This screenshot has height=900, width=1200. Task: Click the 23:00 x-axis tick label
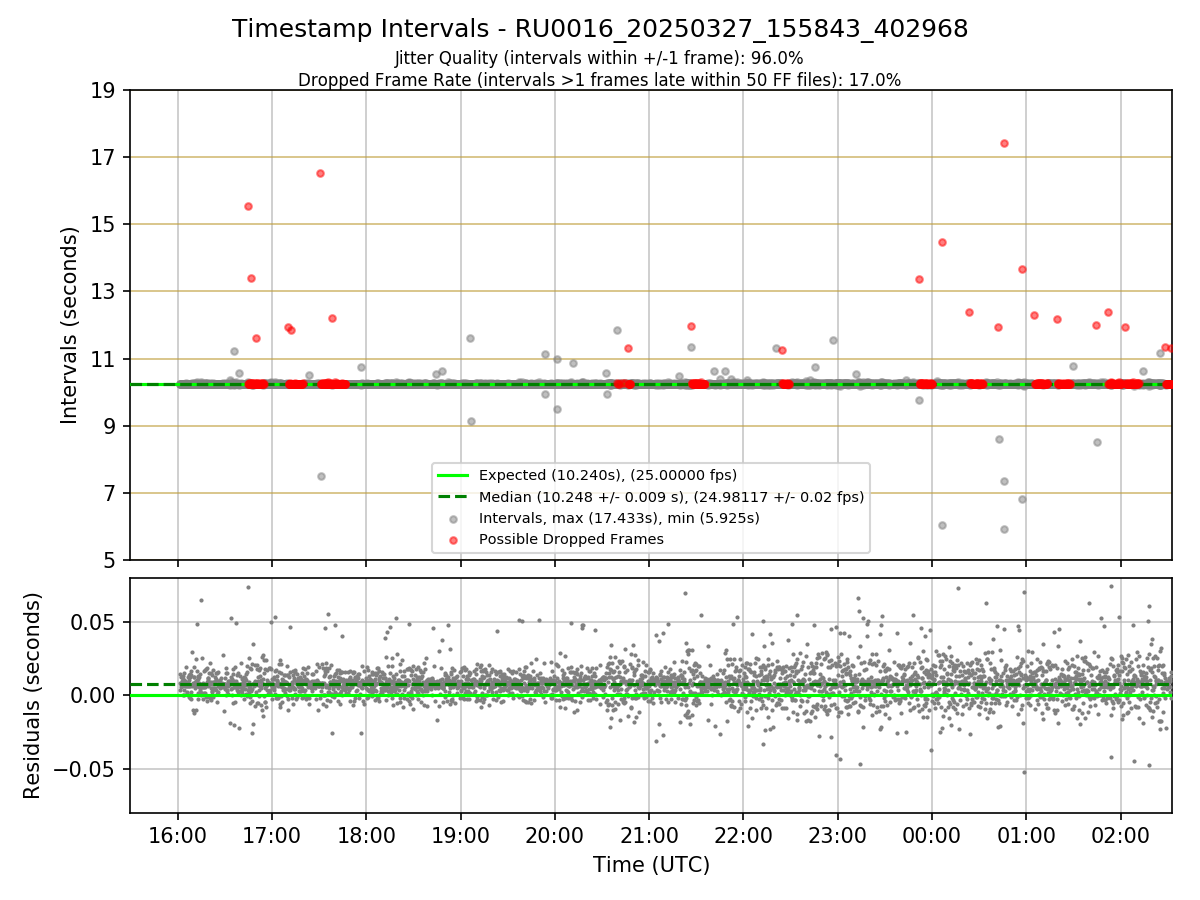point(837,835)
